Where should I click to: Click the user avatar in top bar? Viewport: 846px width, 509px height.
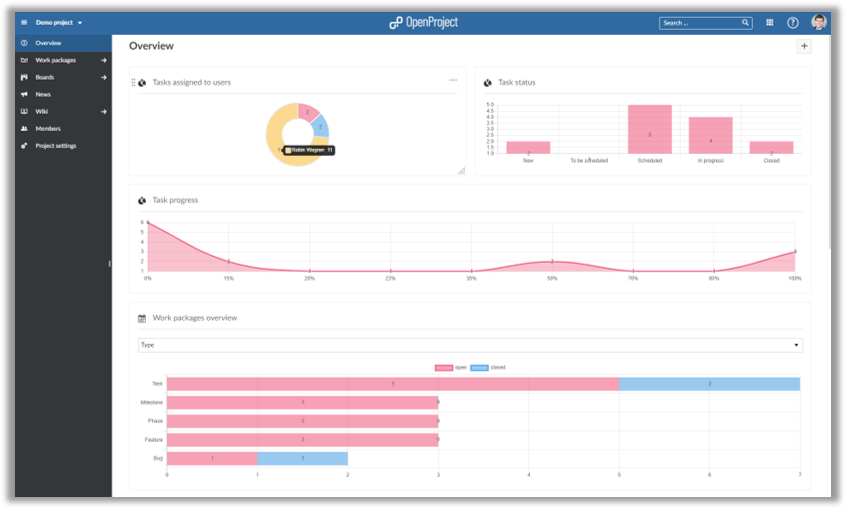pos(819,22)
